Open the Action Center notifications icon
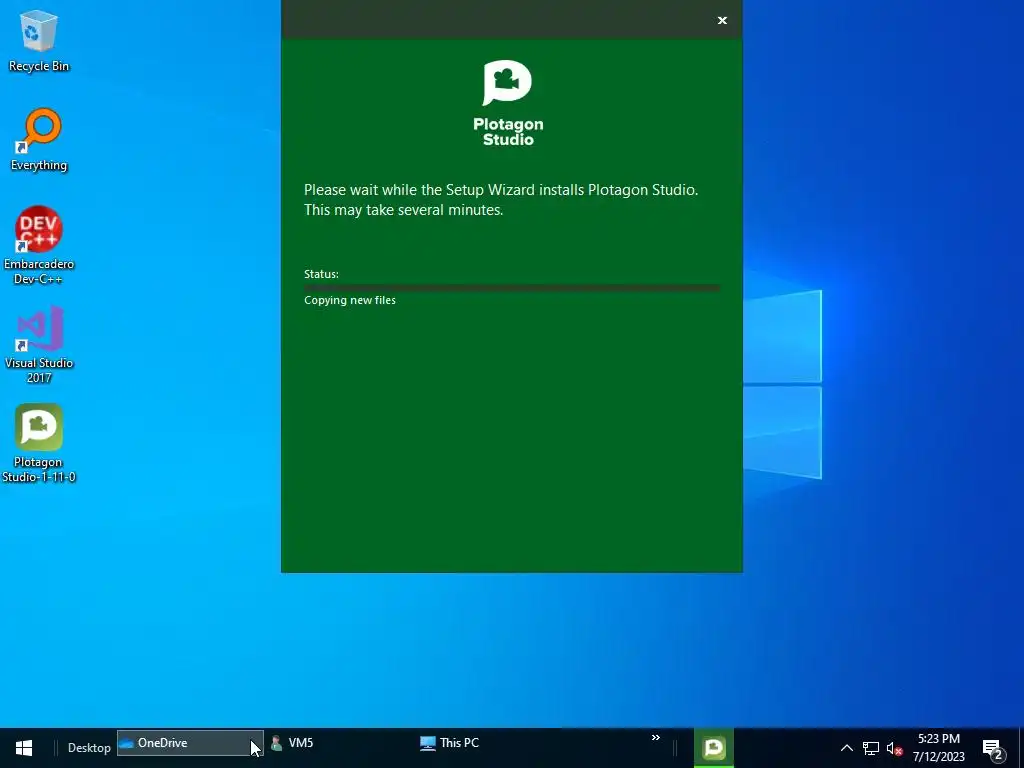The image size is (1024, 768). [993, 748]
